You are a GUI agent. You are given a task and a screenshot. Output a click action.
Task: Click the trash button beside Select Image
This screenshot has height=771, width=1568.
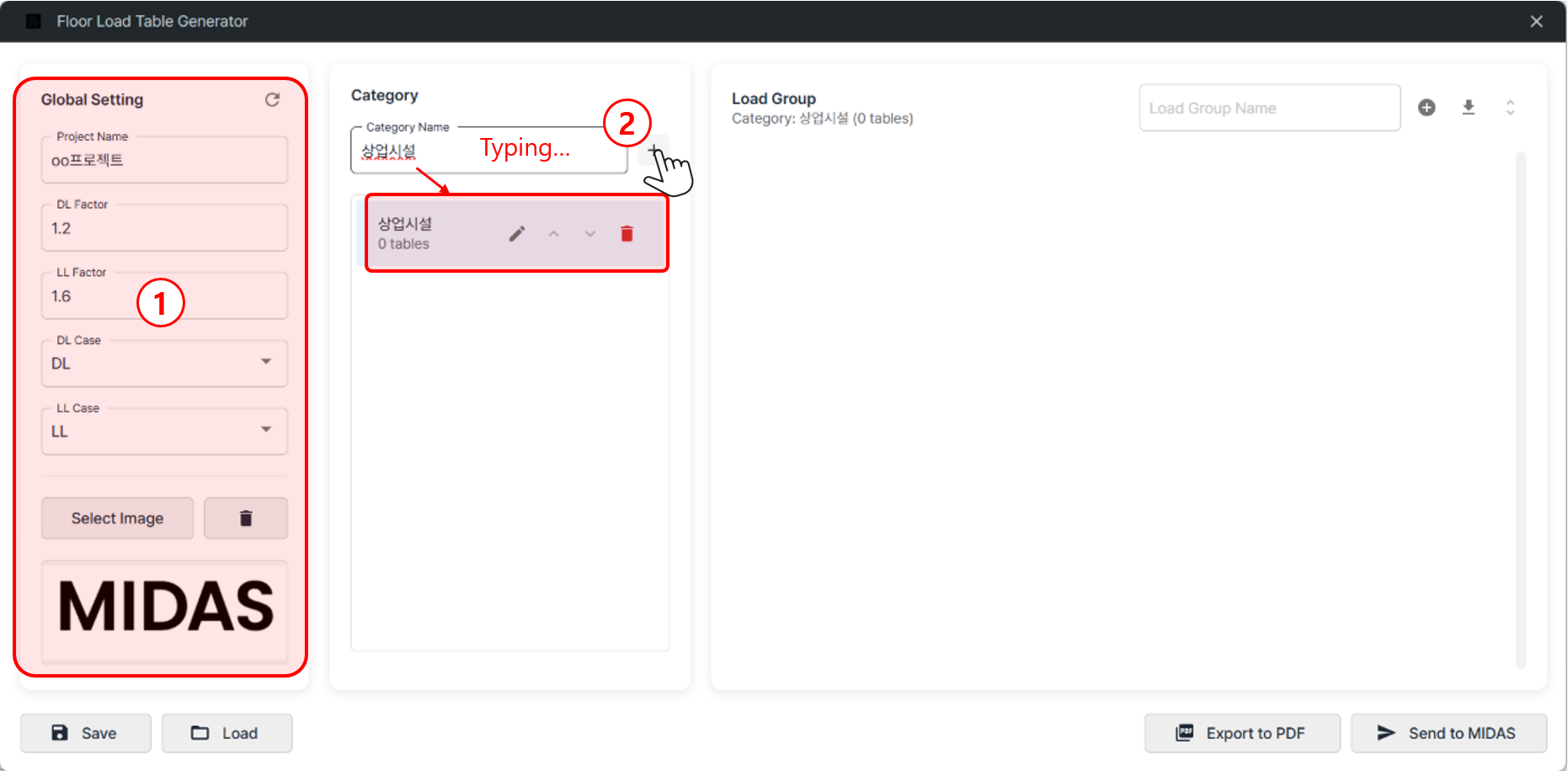(246, 518)
